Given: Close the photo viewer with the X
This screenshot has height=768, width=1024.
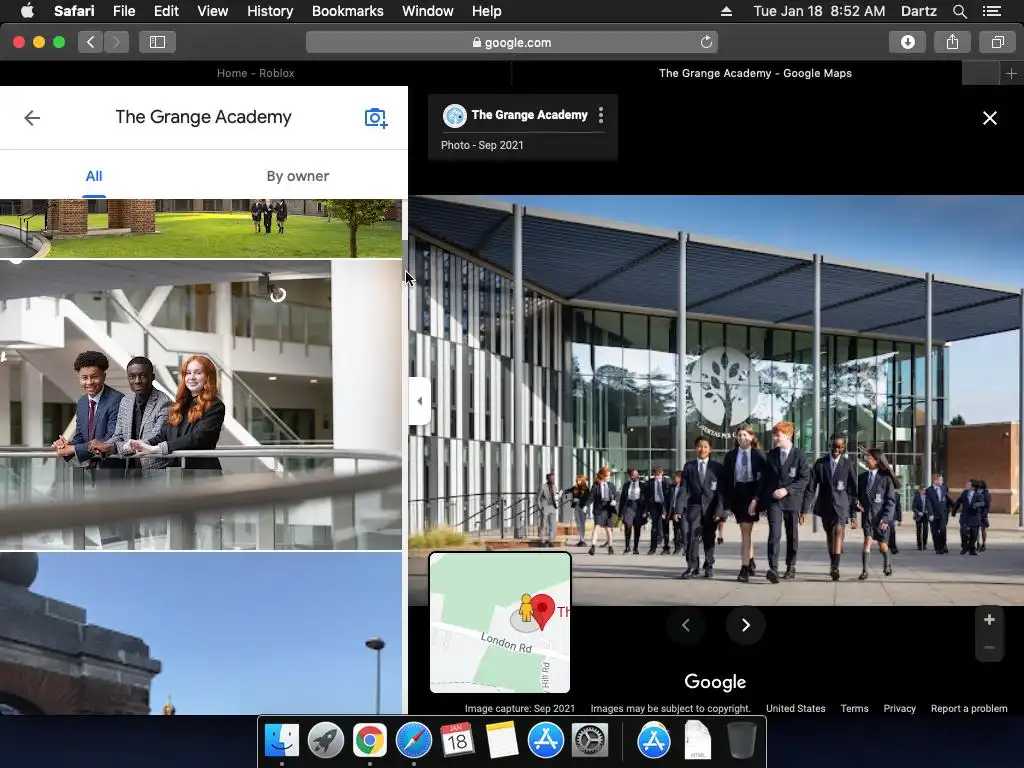Looking at the screenshot, I should [x=989, y=118].
